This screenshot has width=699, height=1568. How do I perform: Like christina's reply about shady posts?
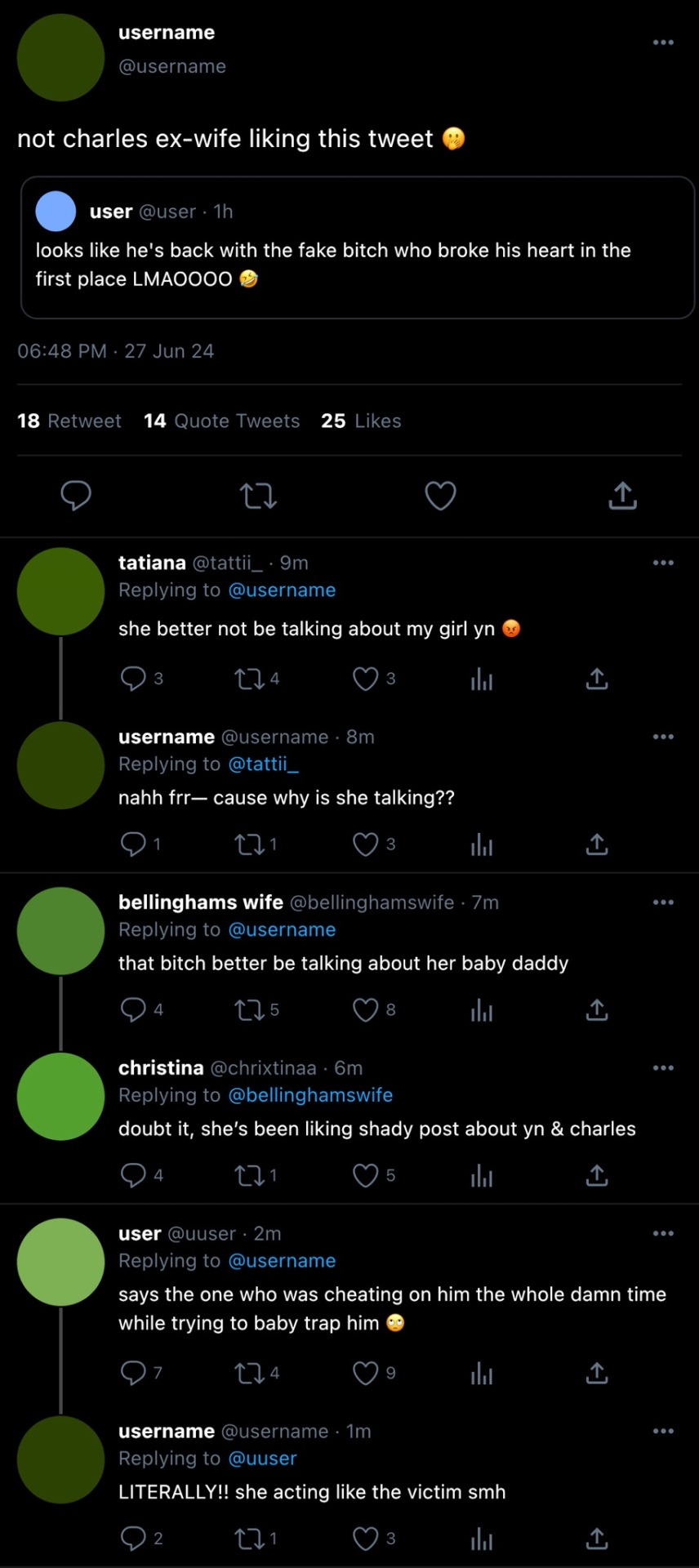pyautogui.click(x=365, y=1175)
